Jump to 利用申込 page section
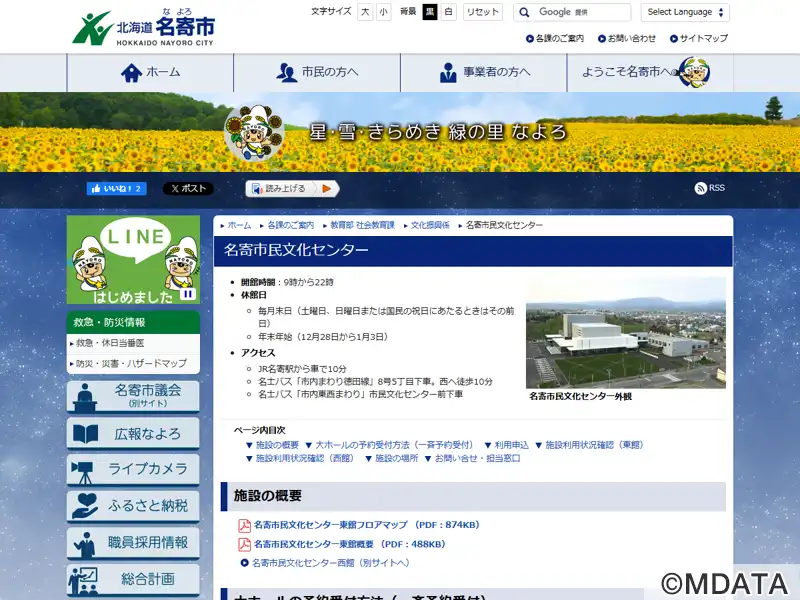 click(510, 444)
